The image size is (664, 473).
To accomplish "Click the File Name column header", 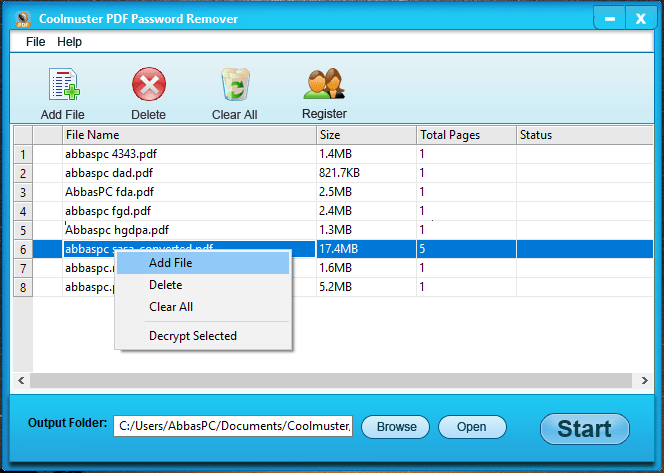I will click(x=189, y=135).
